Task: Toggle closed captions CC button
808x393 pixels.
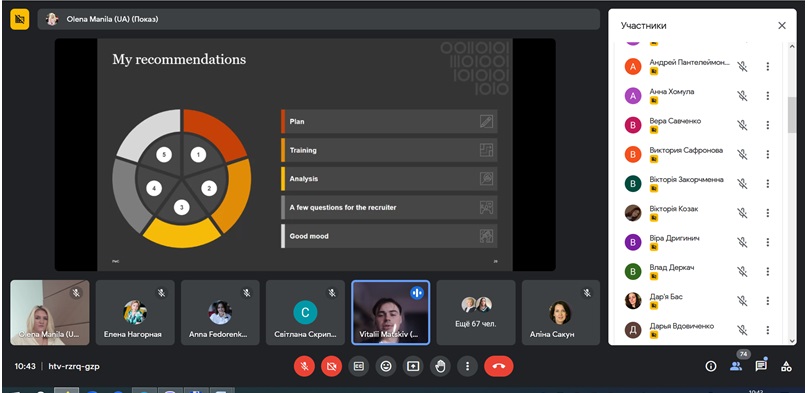Action: click(359, 366)
